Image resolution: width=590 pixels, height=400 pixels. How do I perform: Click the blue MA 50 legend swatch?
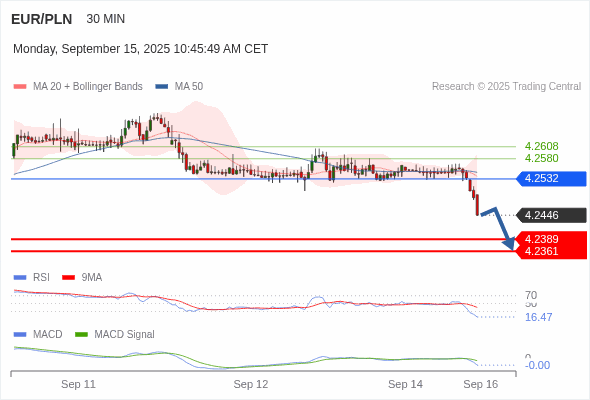pyautogui.click(x=162, y=87)
